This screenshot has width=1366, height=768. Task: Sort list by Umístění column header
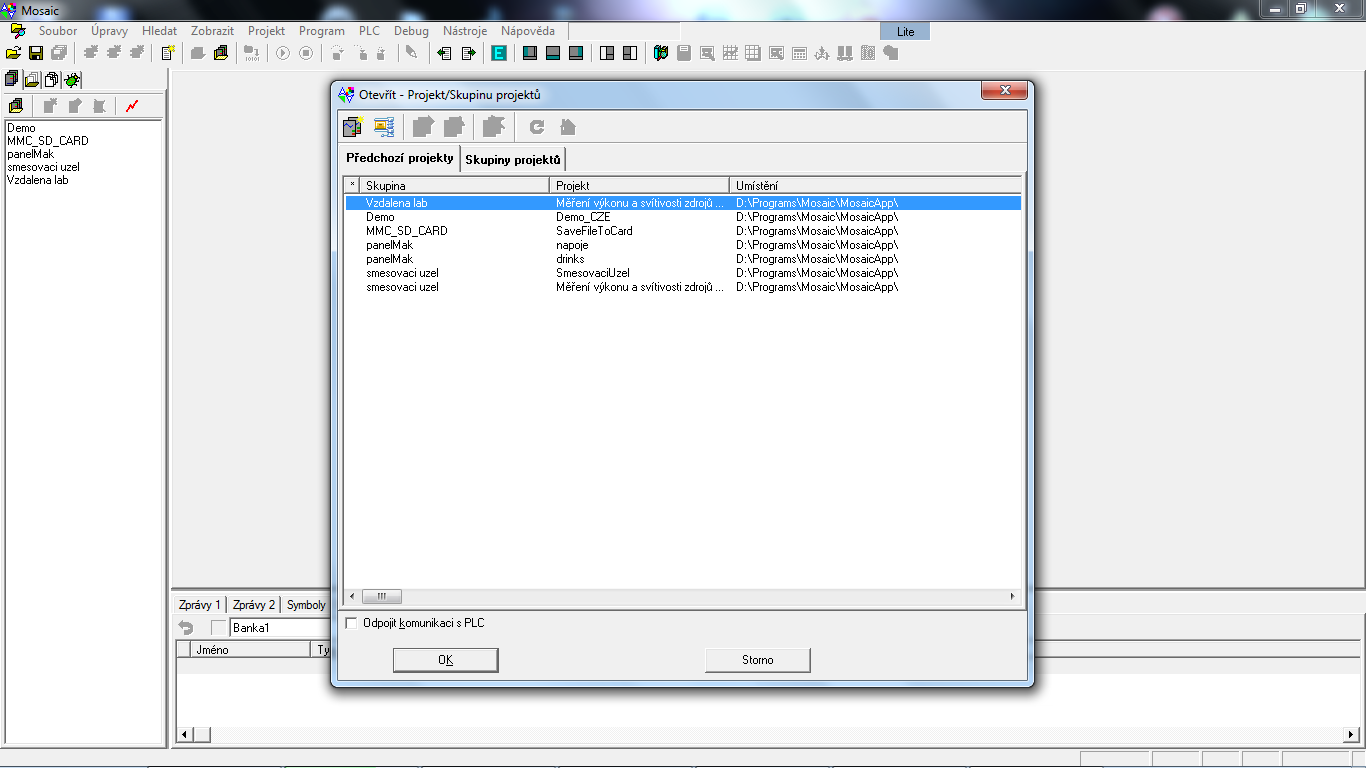[x=875, y=185]
